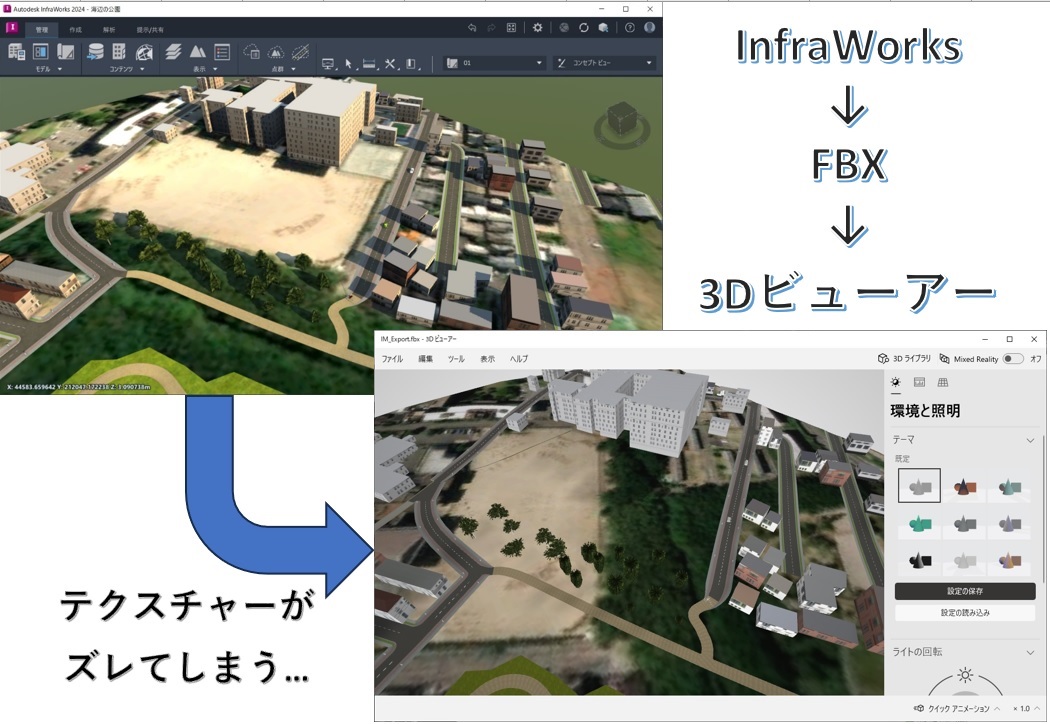Click the style palette grid icon
The width and height of the screenshot is (1050, 724).
[119, 52]
